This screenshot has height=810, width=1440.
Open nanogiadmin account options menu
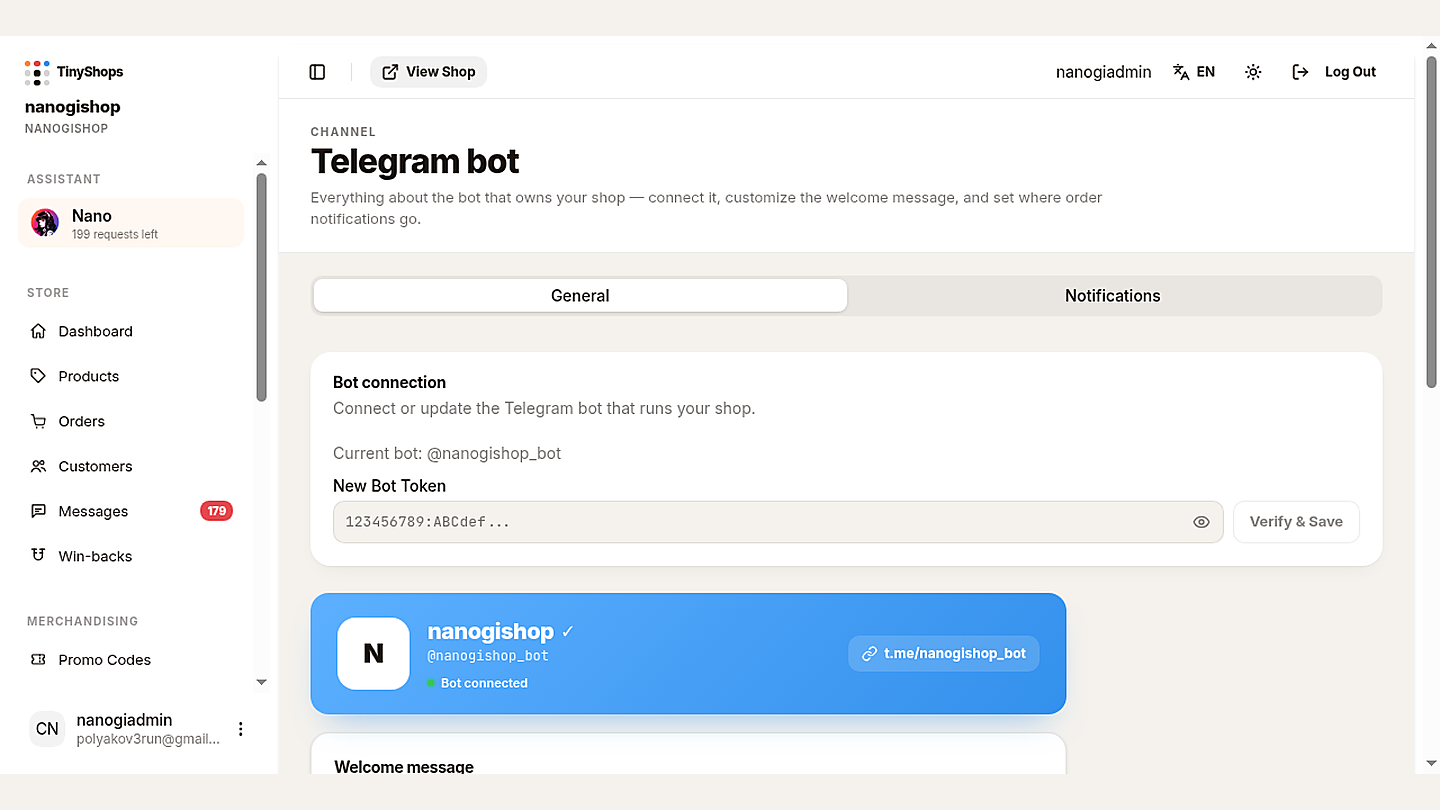[240, 729]
